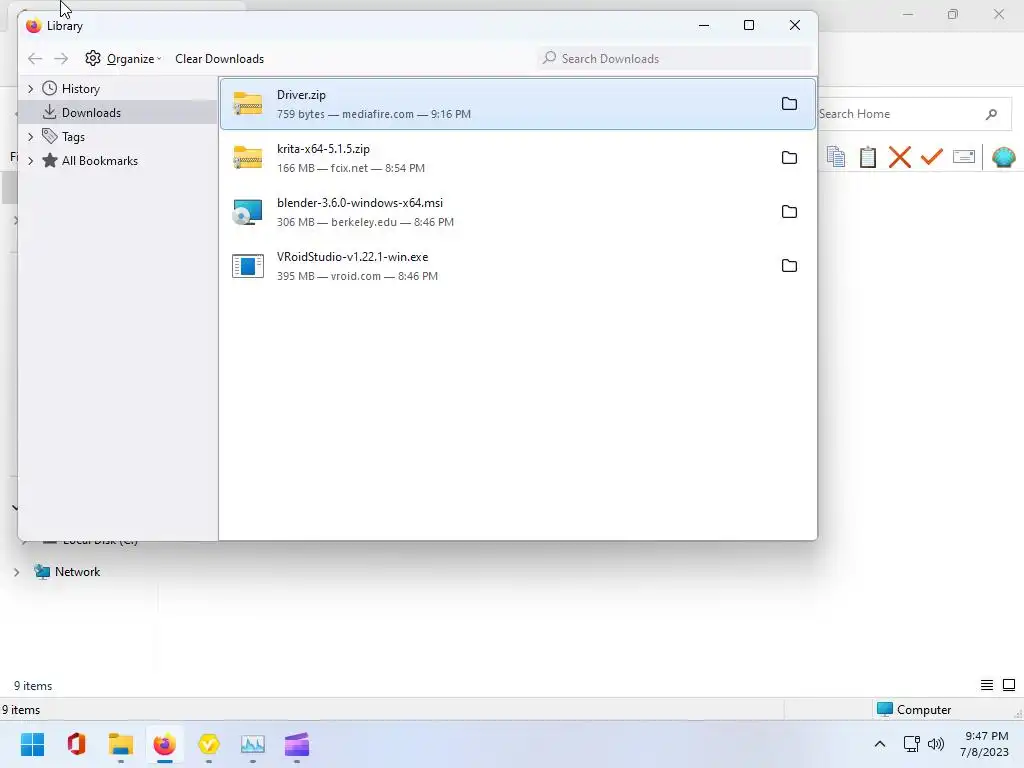Click the blender msi installer icon
1024x768 pixels.
[x=248, y=212]
